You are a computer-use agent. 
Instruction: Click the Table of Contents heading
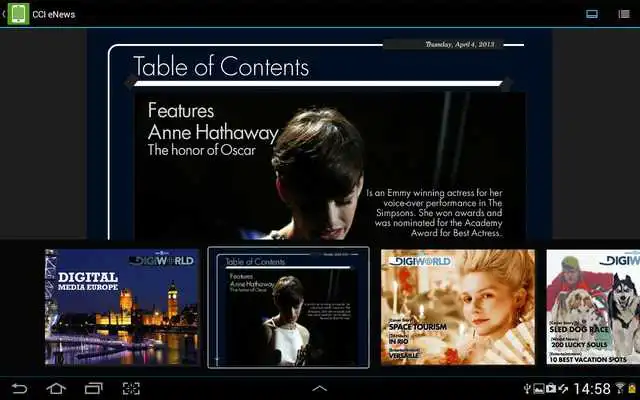[221, 66]
